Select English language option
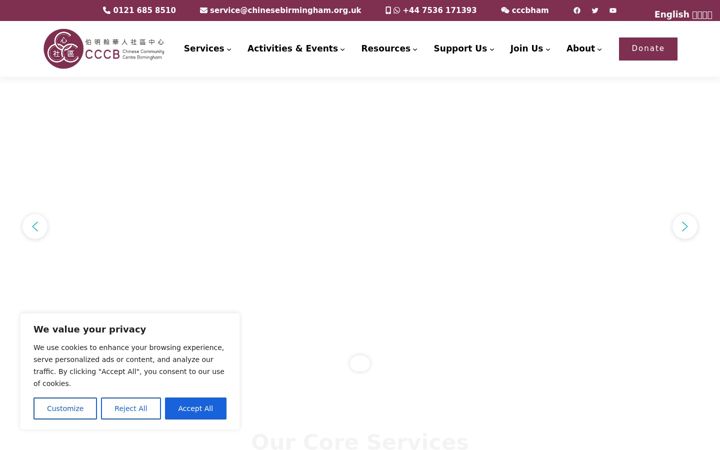The height and width of the screenshot is (450, 720). [671, 14]
